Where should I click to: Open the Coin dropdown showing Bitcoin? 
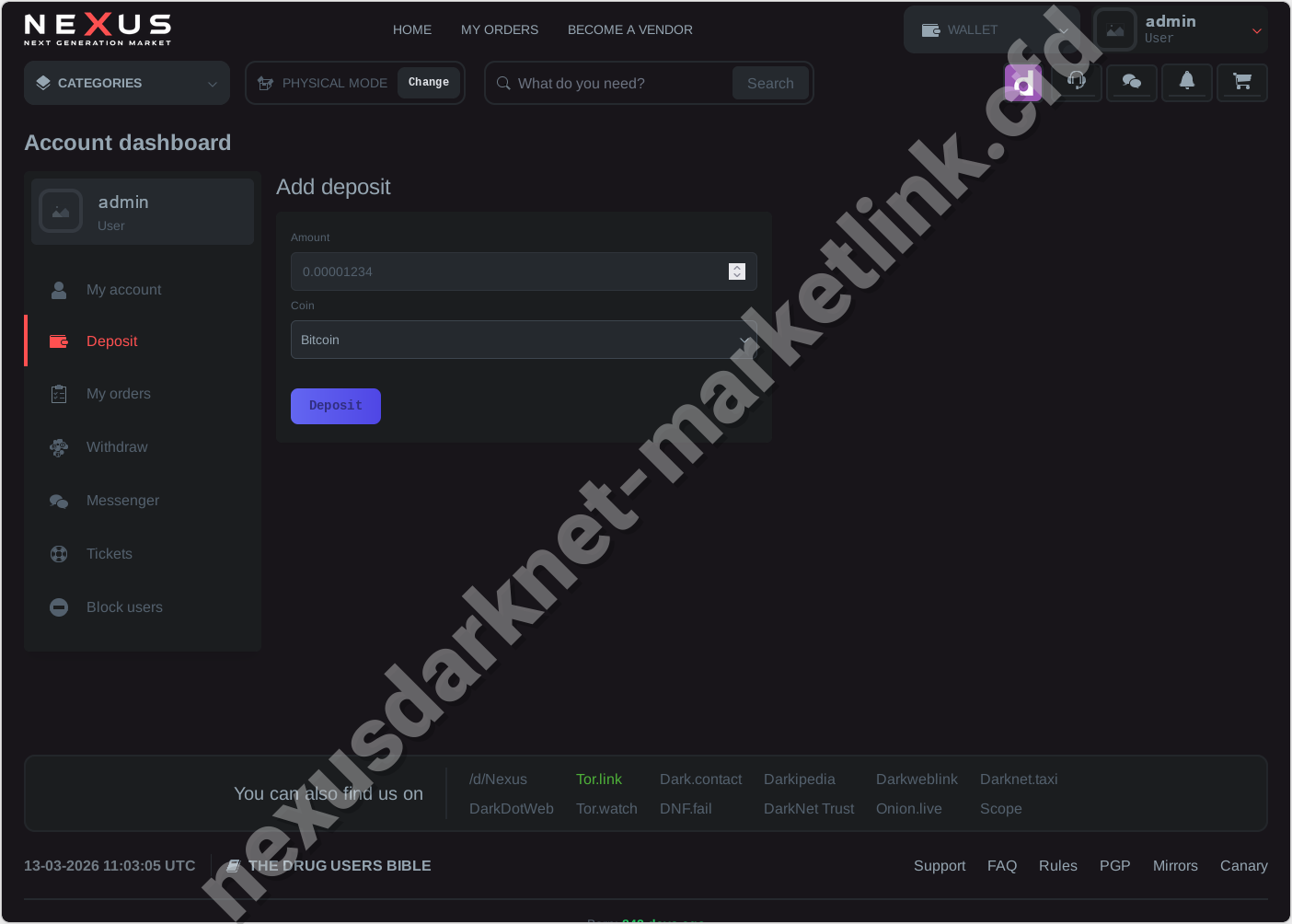[x=524, y=340]
